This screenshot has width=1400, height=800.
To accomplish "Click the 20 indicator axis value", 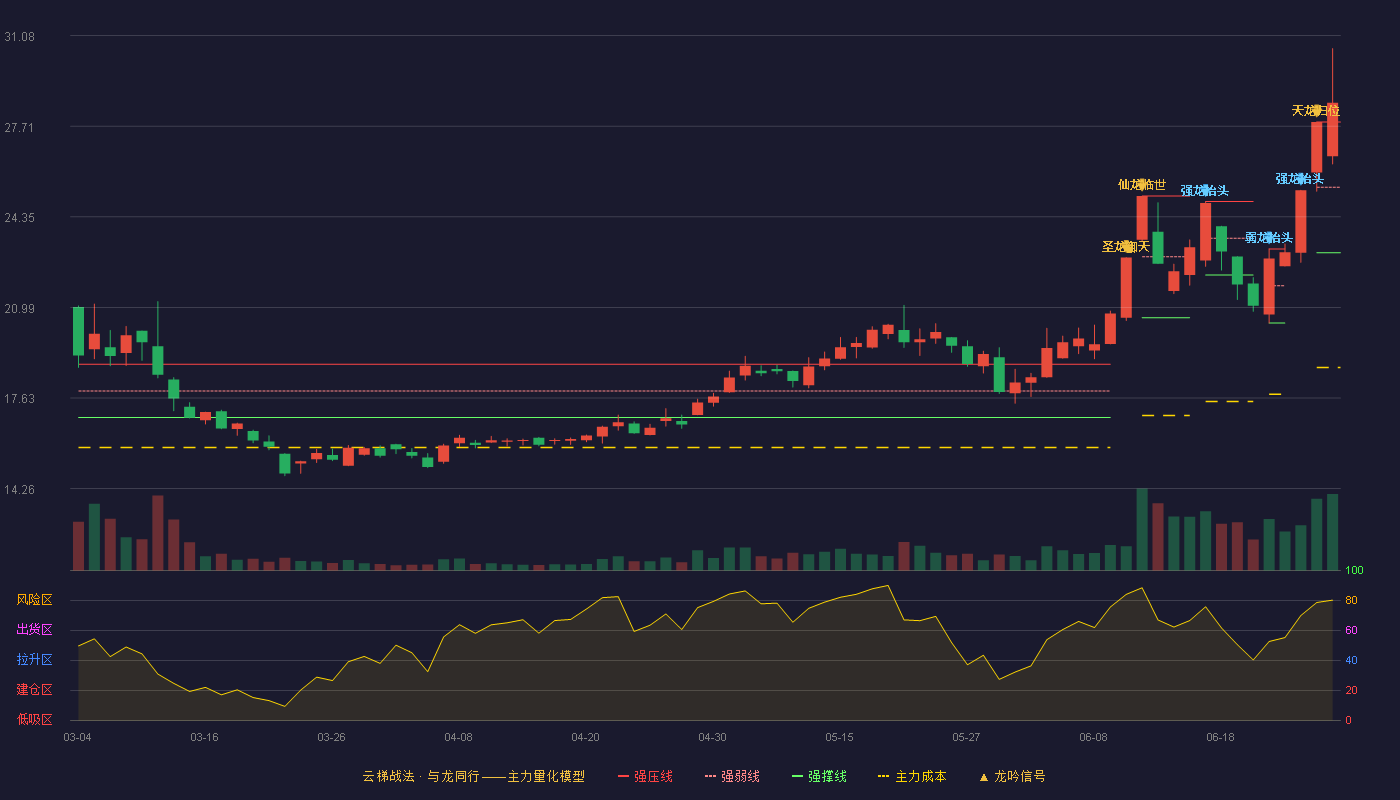I will [x=1350, y=690].
